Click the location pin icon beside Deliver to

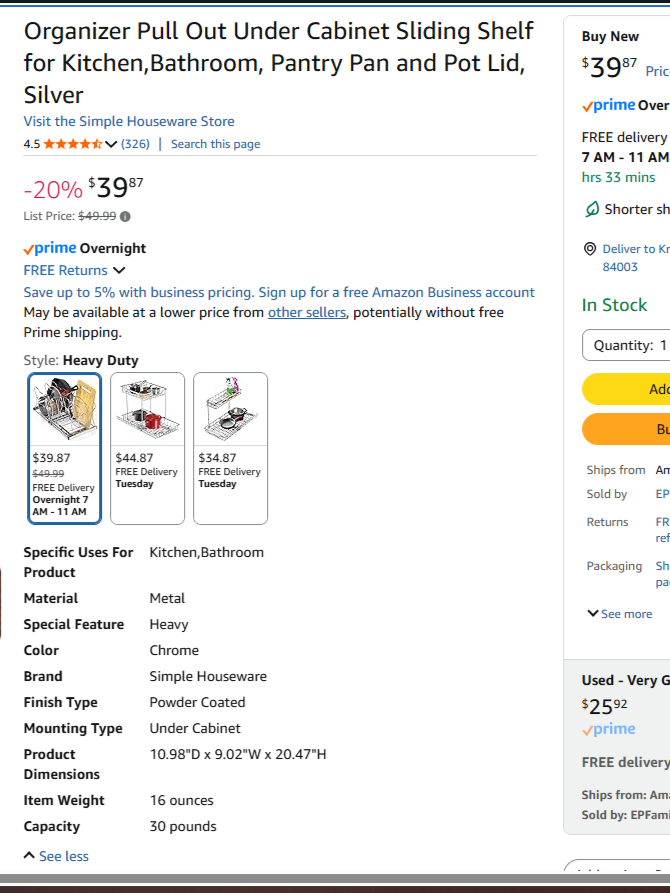590,249
